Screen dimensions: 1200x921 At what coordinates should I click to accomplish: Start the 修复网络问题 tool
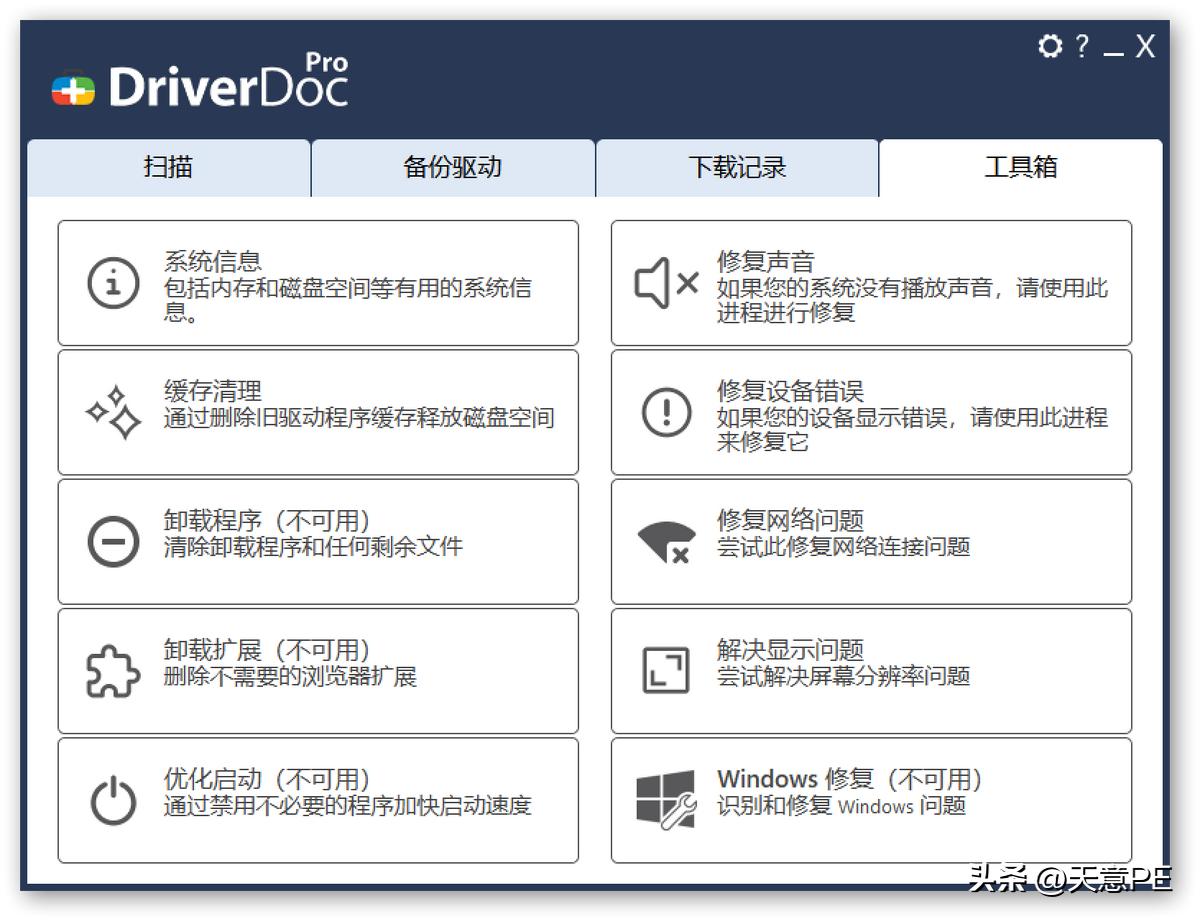[x=871, y=541]
